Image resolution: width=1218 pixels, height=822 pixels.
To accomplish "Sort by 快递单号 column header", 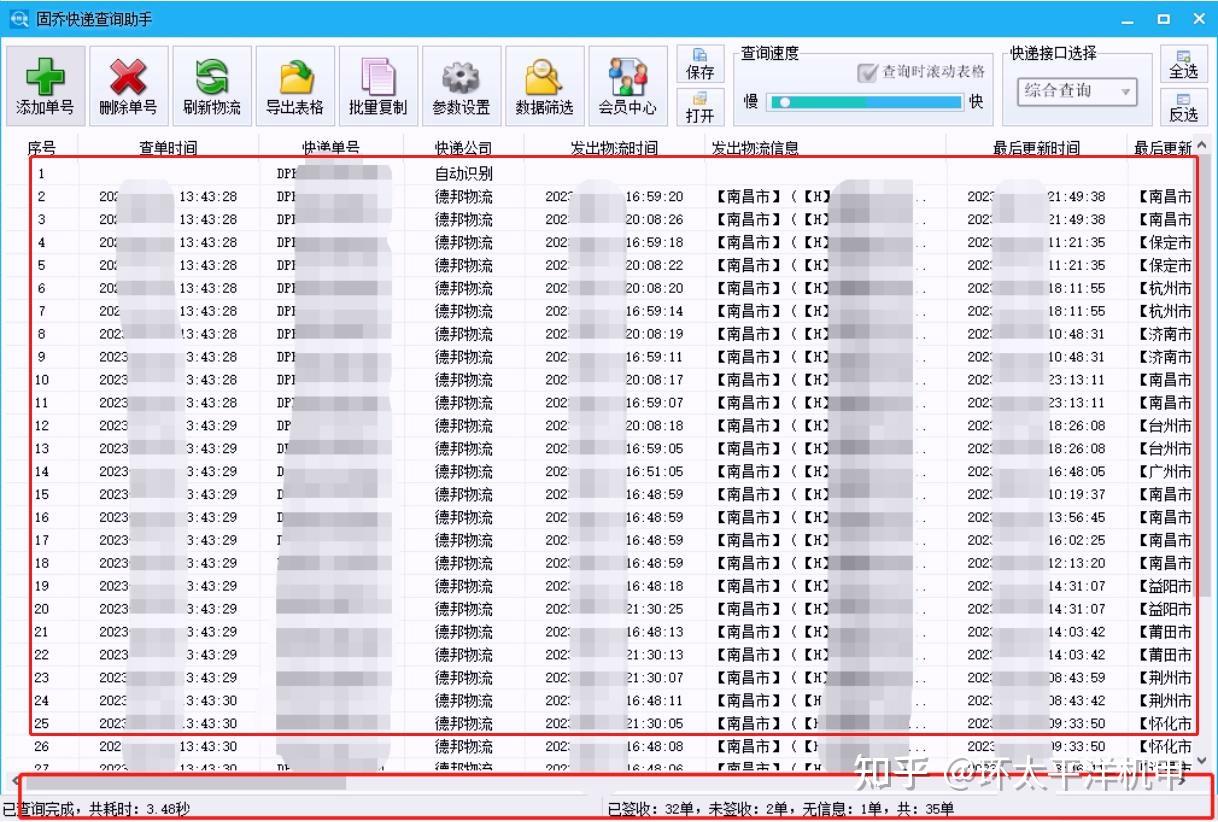I will [331, 148].
